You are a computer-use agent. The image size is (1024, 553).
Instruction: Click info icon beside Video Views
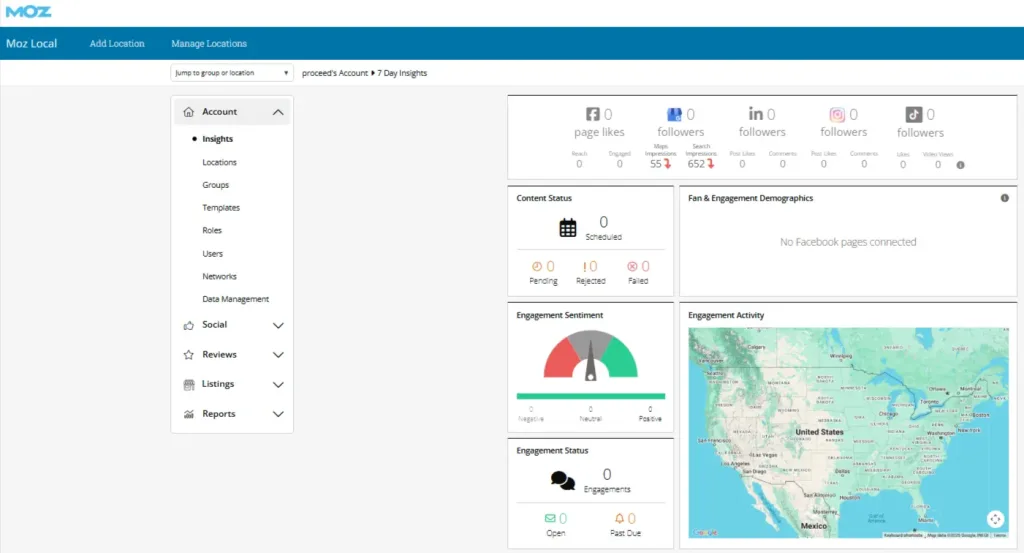coord(961,165)
